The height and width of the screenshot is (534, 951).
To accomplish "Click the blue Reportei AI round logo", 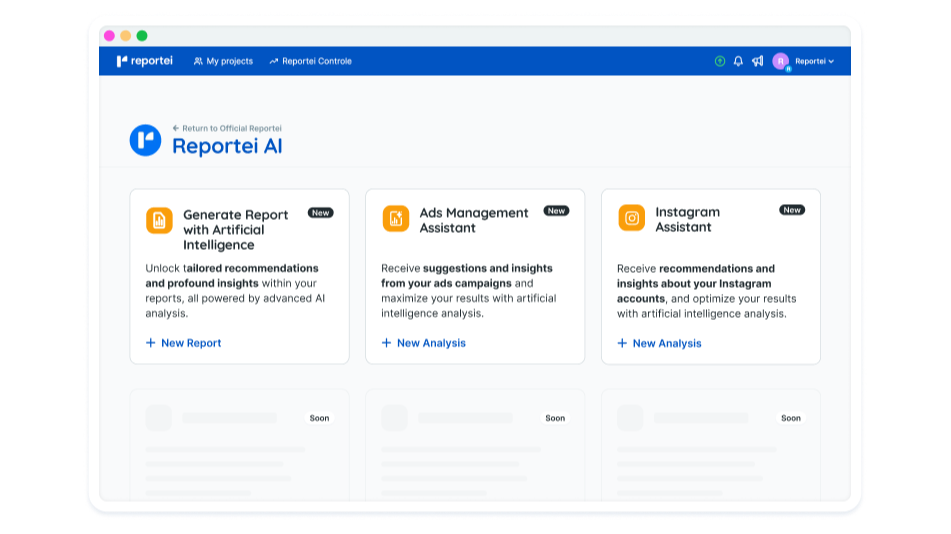I will (x=145, y=140).
